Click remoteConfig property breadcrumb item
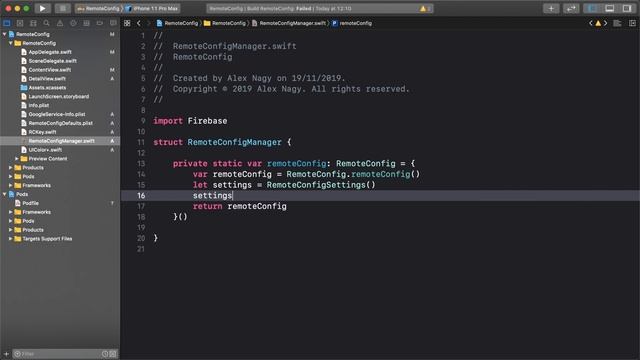 [x=352, y=23]
